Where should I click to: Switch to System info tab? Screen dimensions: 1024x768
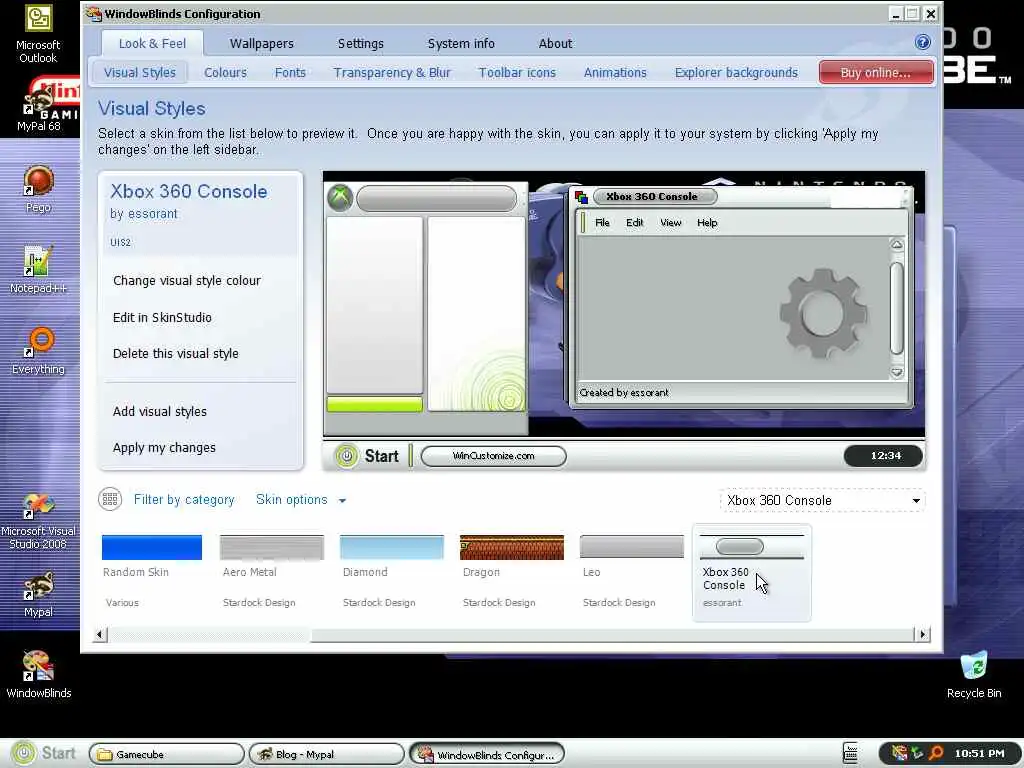461,43
